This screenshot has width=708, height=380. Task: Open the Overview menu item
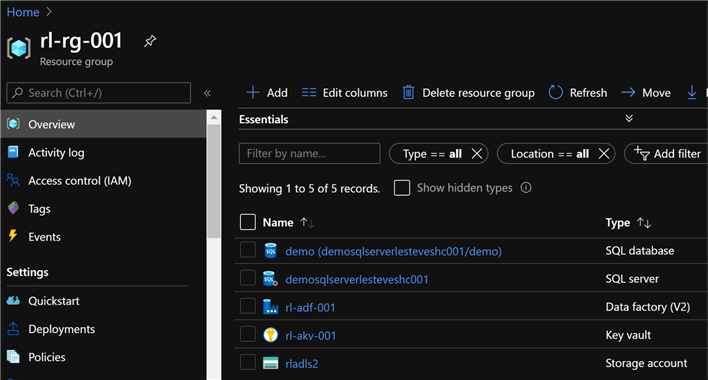[103, 124]
